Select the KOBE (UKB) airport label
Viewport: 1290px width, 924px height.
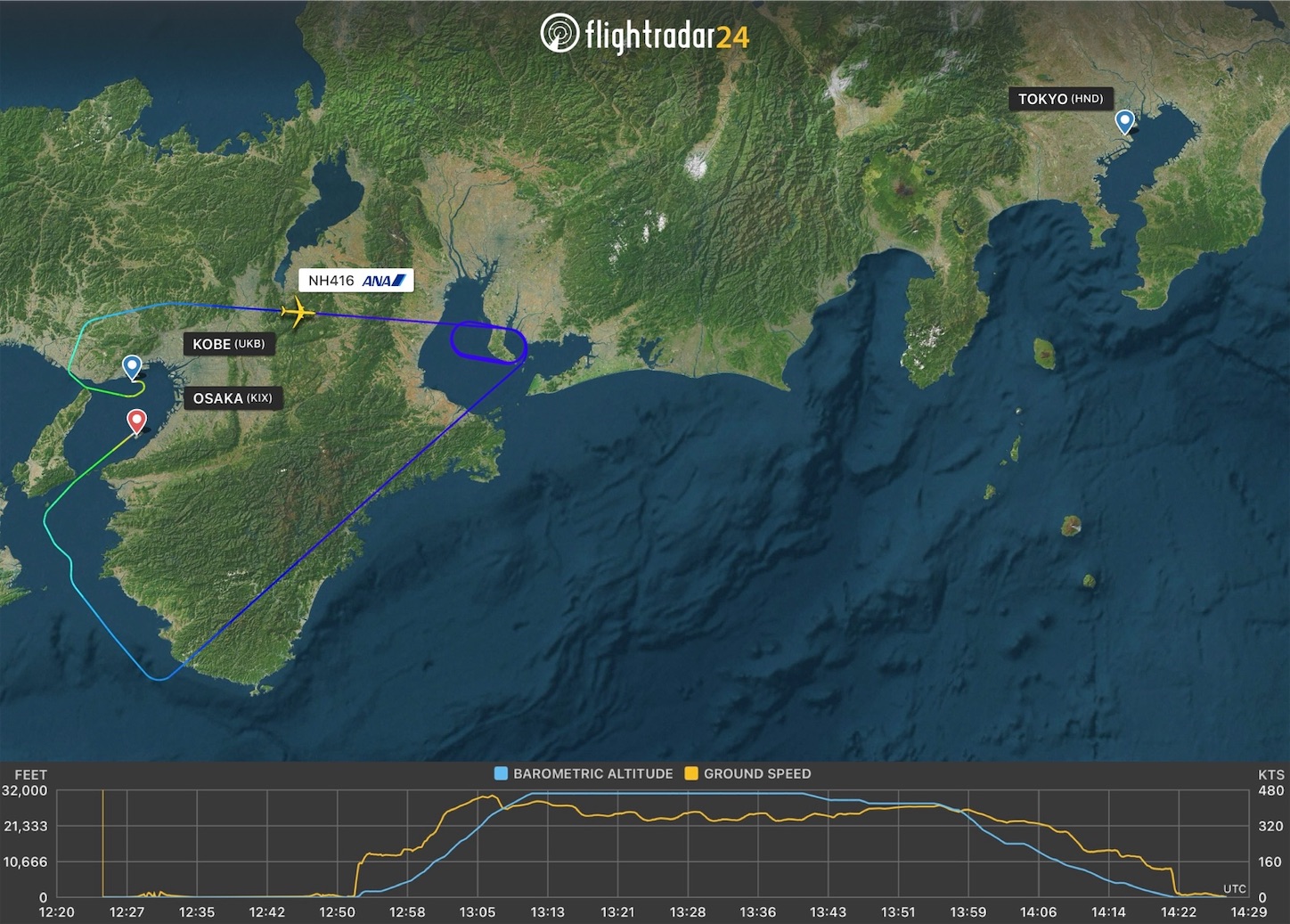click(230, 343)
